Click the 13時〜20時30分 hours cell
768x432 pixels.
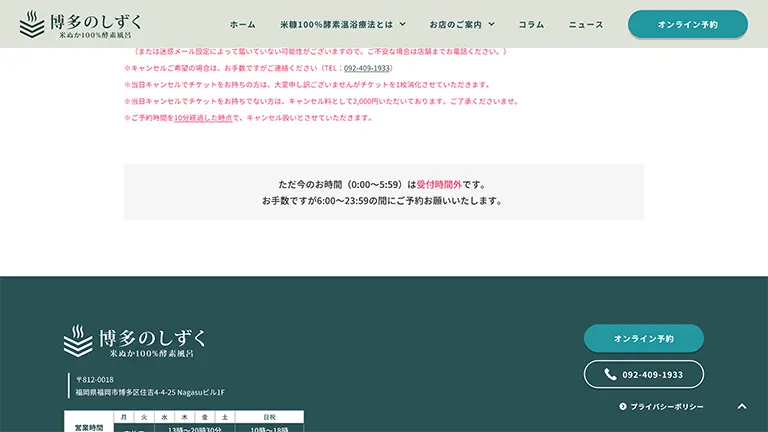pos(195,429)
